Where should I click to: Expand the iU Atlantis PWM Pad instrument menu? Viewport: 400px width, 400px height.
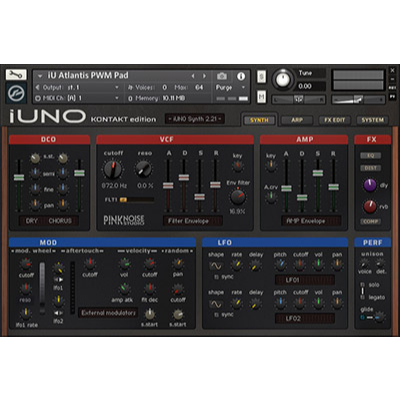(x=40, y=76)
